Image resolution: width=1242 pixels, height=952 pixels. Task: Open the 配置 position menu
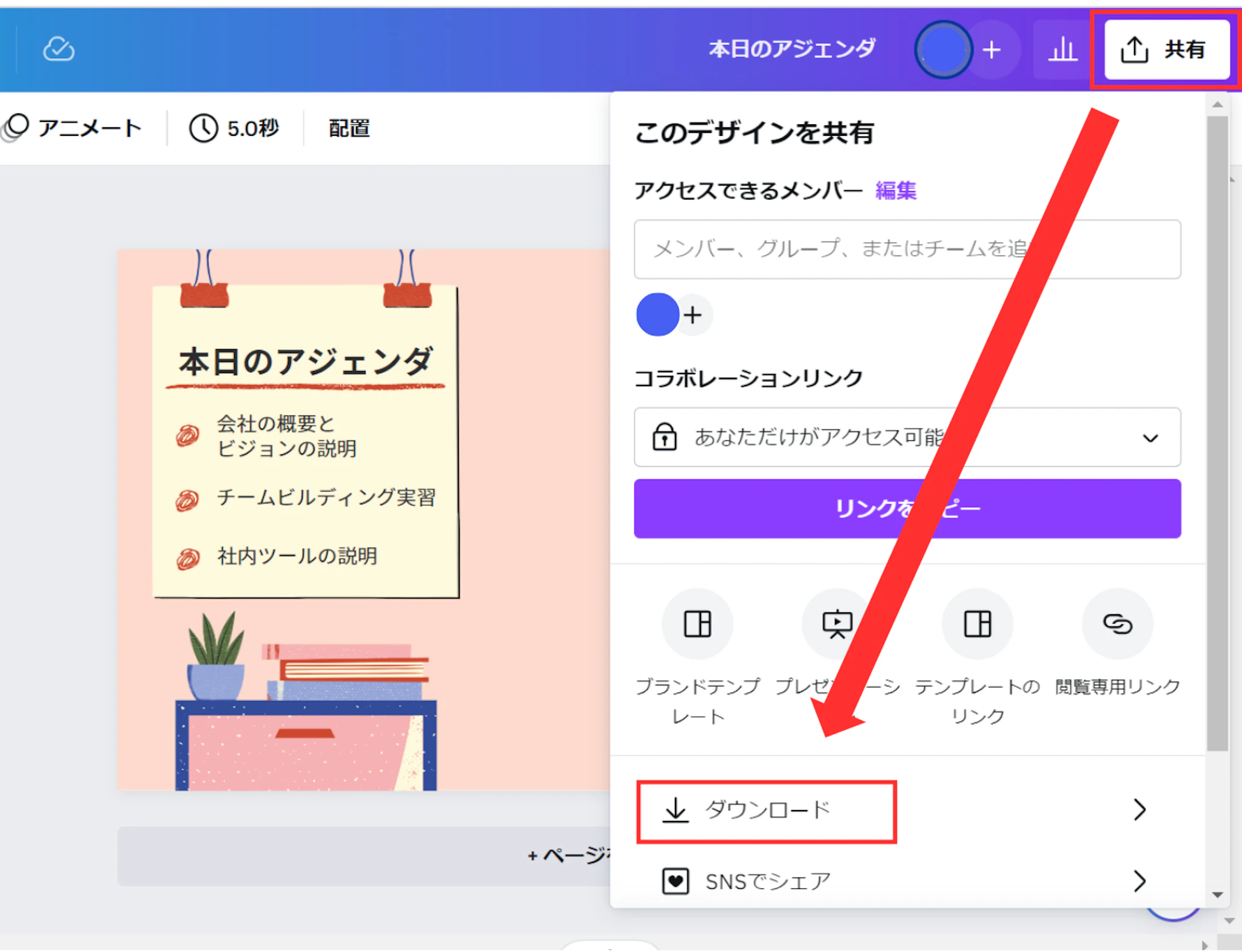(x=349, y=128)
